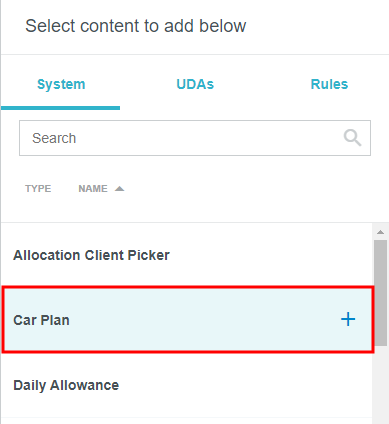The image size is (389, 424).
Task: Select the highlighted Car Plan row
Action: click(x=188, y=320)
